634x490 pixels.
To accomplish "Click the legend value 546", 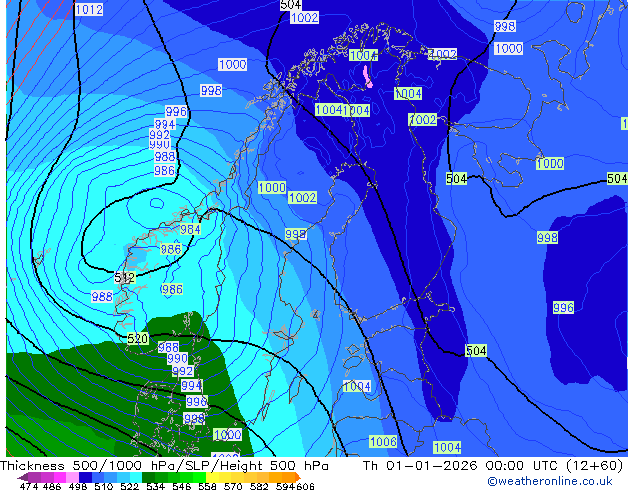I will tap(182, 486).
